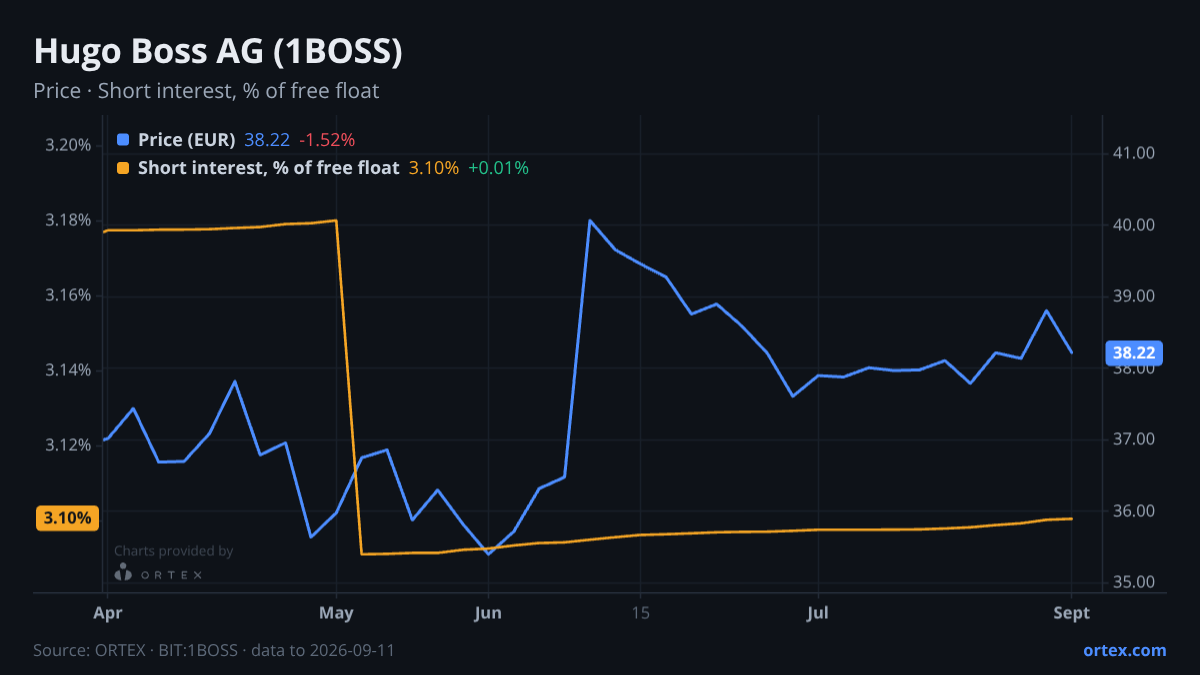Click the 'Jul' x-axis label
1200x675 pixels.
[818, 613]
